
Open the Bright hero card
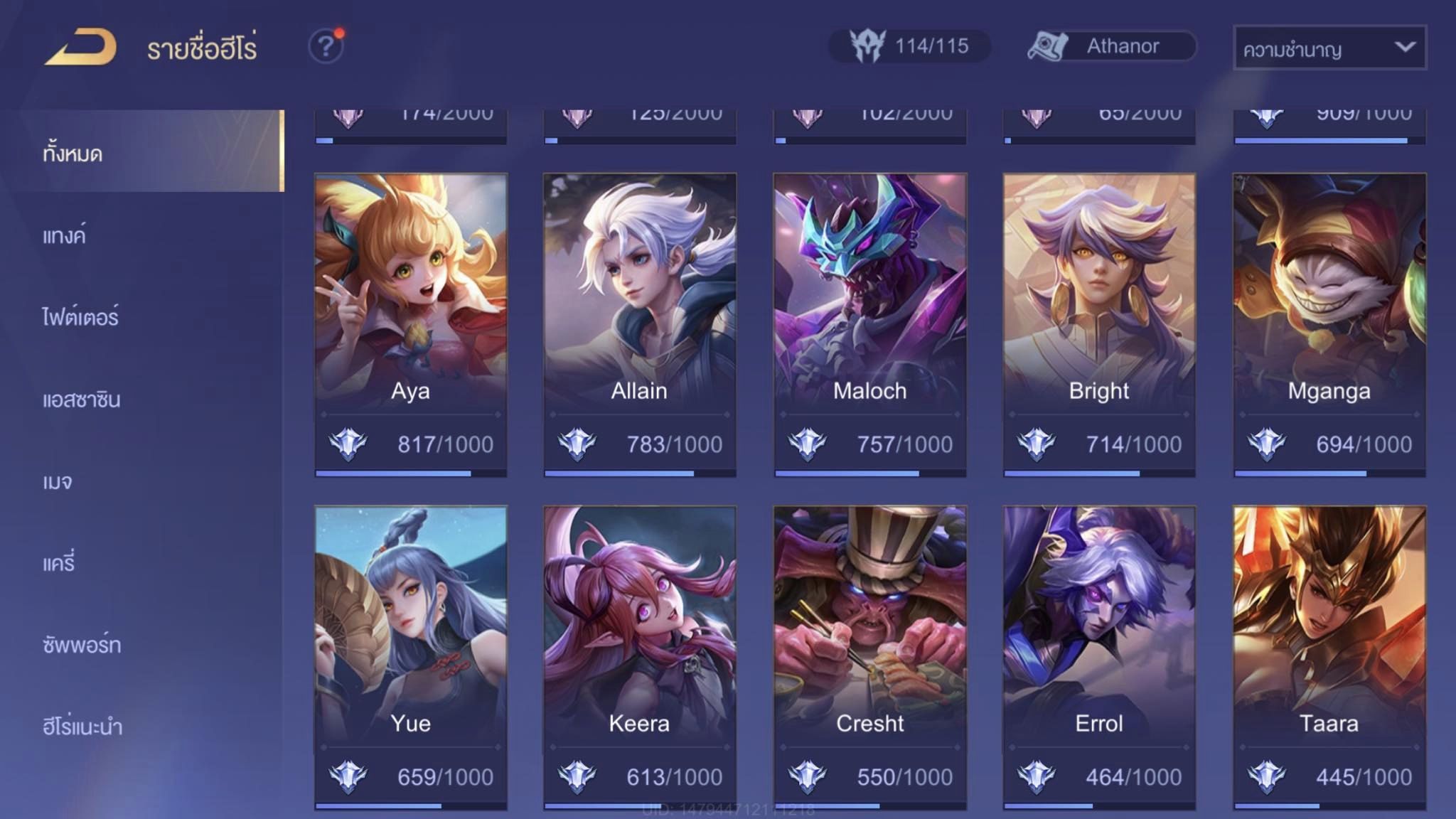pos(1099,325)
